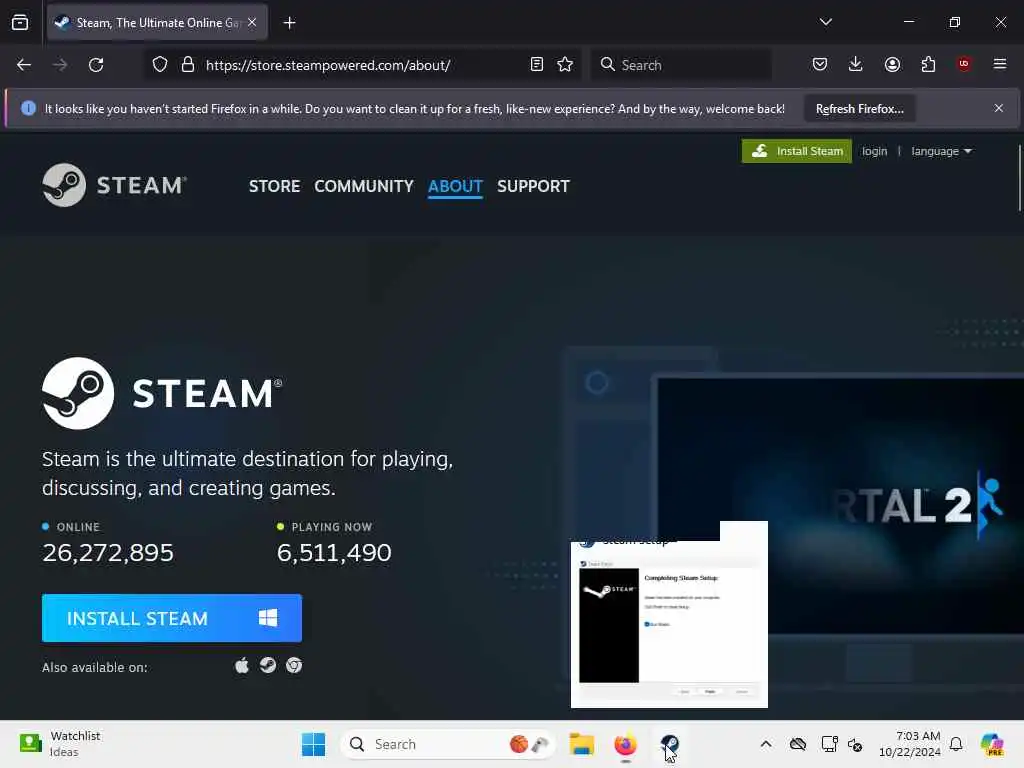The height and width of the screenshot is (768, 1024).
Task: Open the downloads panel
Action: pos(856,64)
